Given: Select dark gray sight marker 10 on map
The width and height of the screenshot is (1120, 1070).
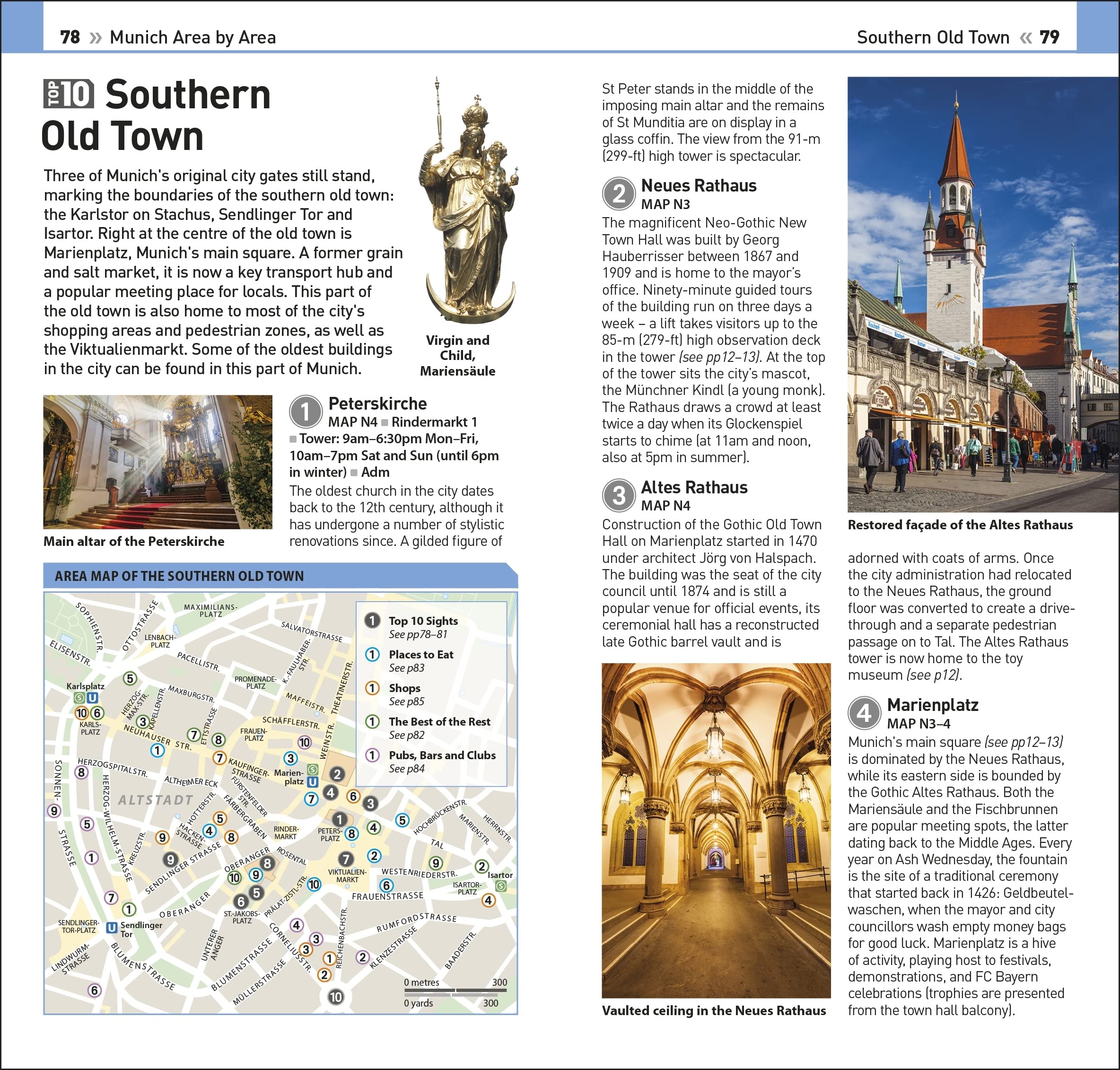Looking at the screenshot, I should 335,997.
